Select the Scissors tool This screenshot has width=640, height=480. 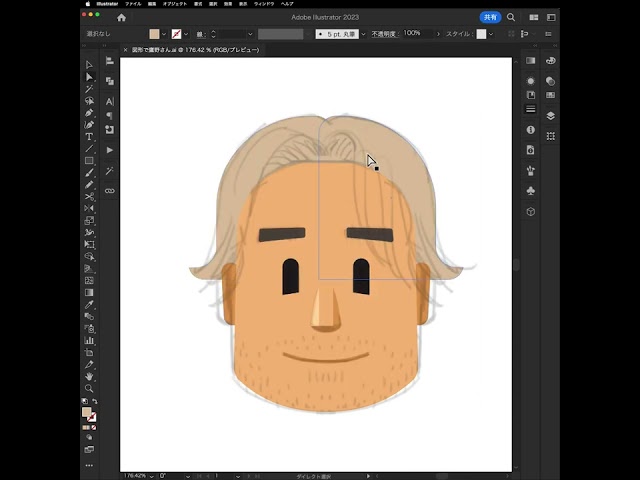point(89,197)
